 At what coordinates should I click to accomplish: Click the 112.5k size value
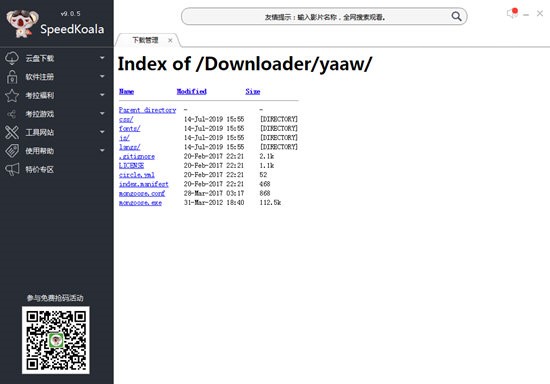coord(270,203)
